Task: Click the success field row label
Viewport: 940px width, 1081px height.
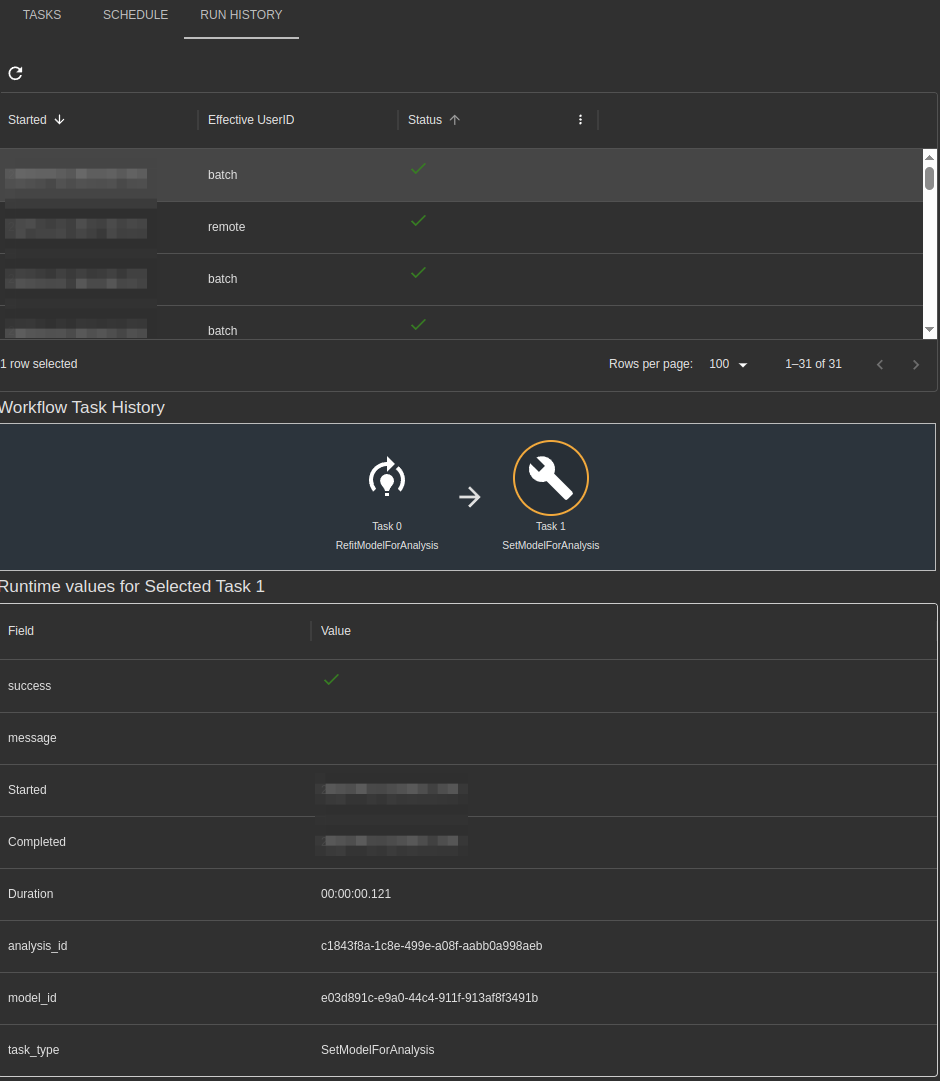Action: [30, 686]
